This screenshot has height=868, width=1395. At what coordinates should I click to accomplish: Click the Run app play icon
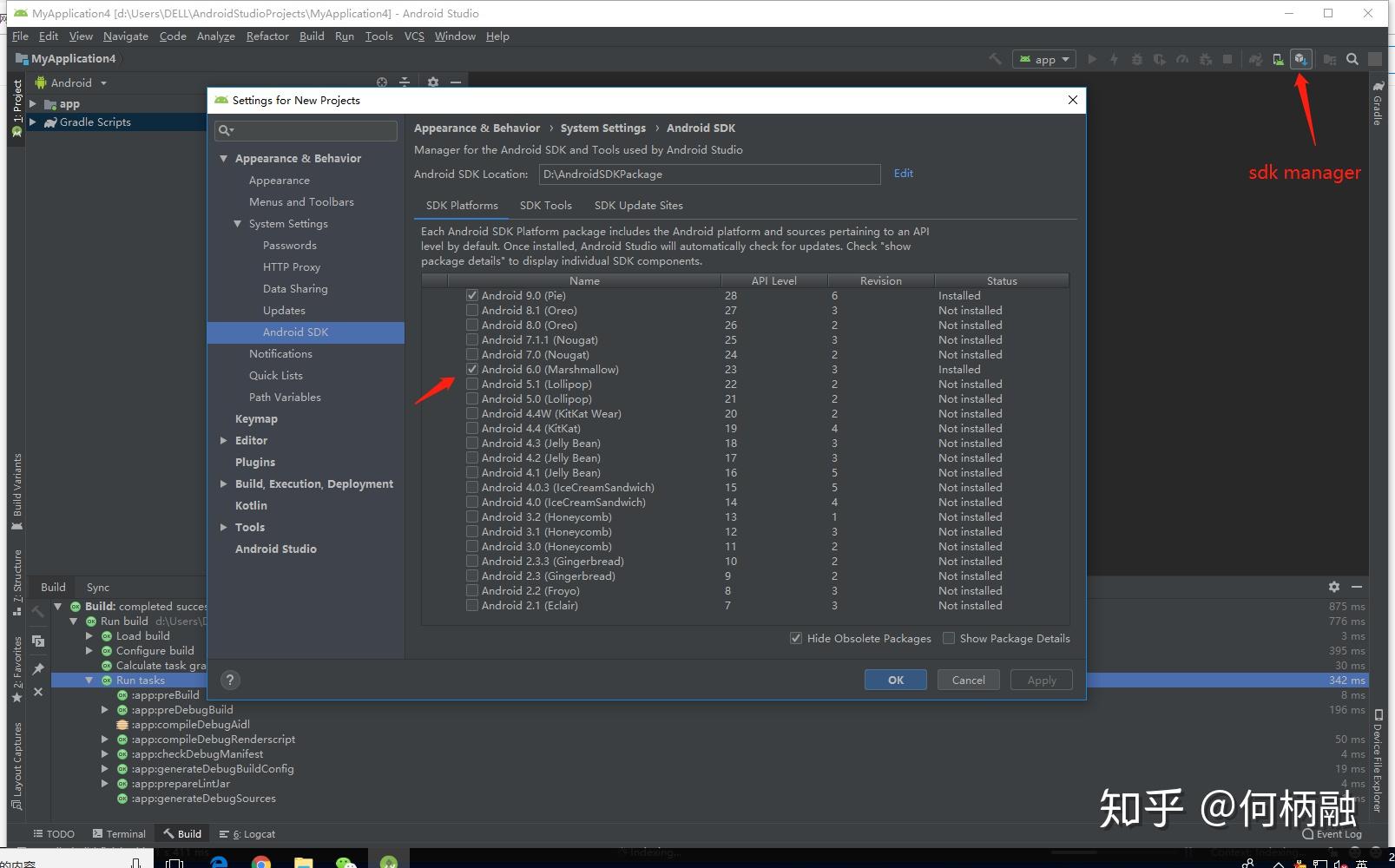[1092, 59]
